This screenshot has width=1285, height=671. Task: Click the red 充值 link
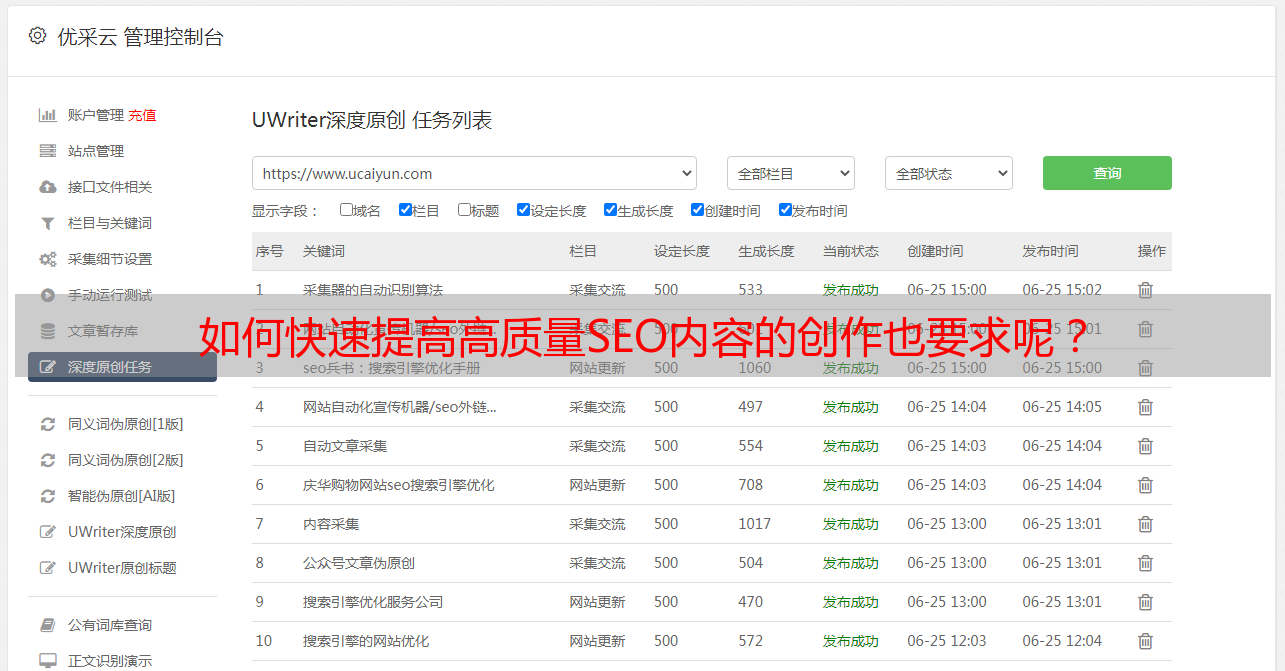coord(142,115)
